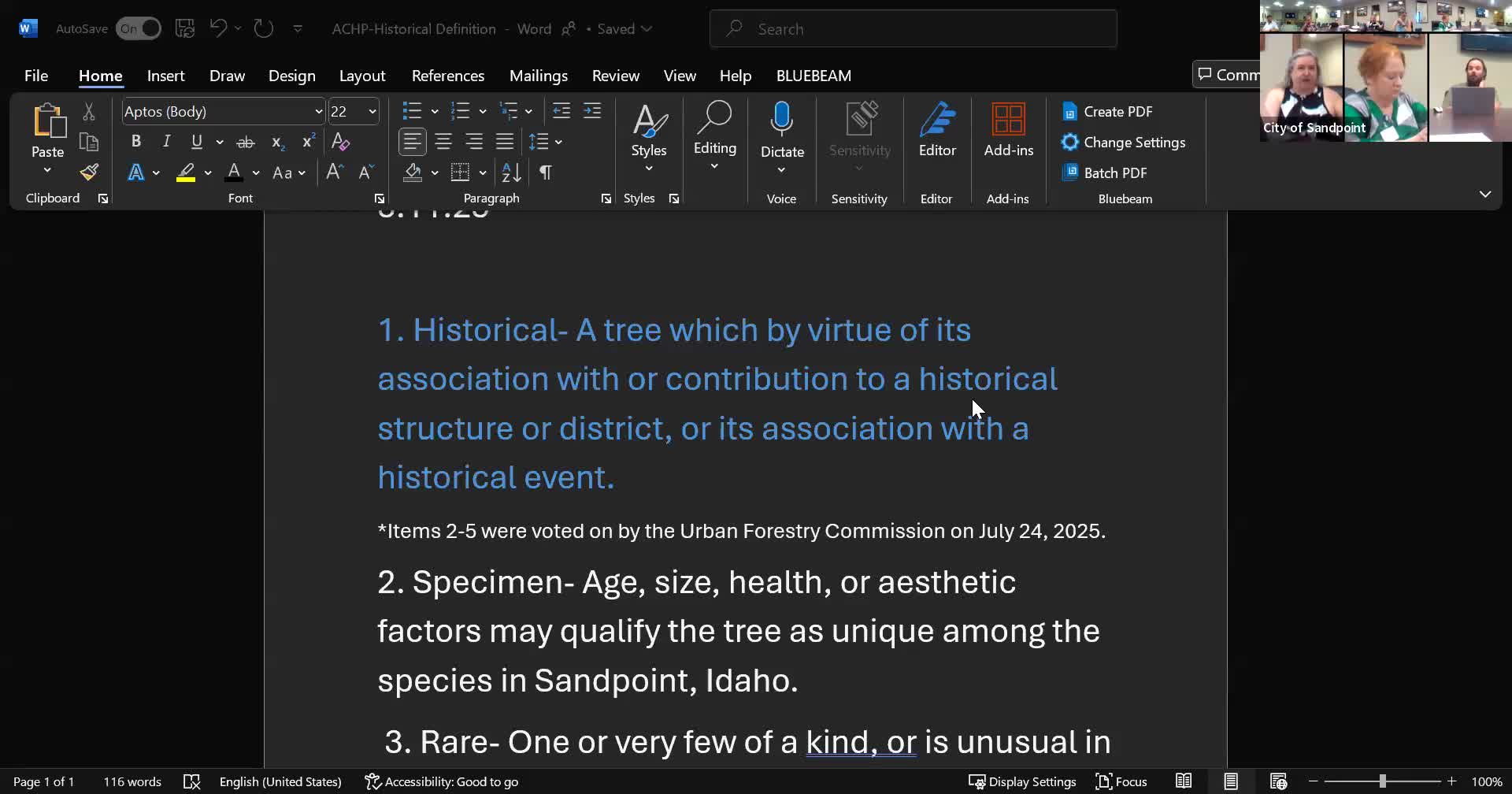The height and width of the screenshot is (794, 1512).
Task: Justify the paragraph text
Action: pos(505,142)
